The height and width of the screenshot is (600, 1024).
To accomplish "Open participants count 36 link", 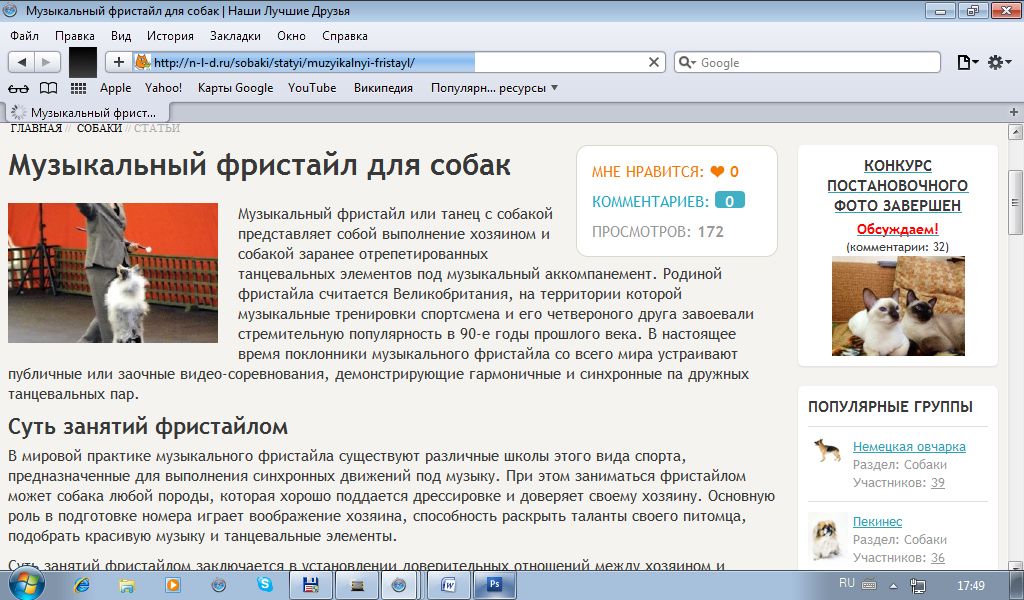I will 938,558.
